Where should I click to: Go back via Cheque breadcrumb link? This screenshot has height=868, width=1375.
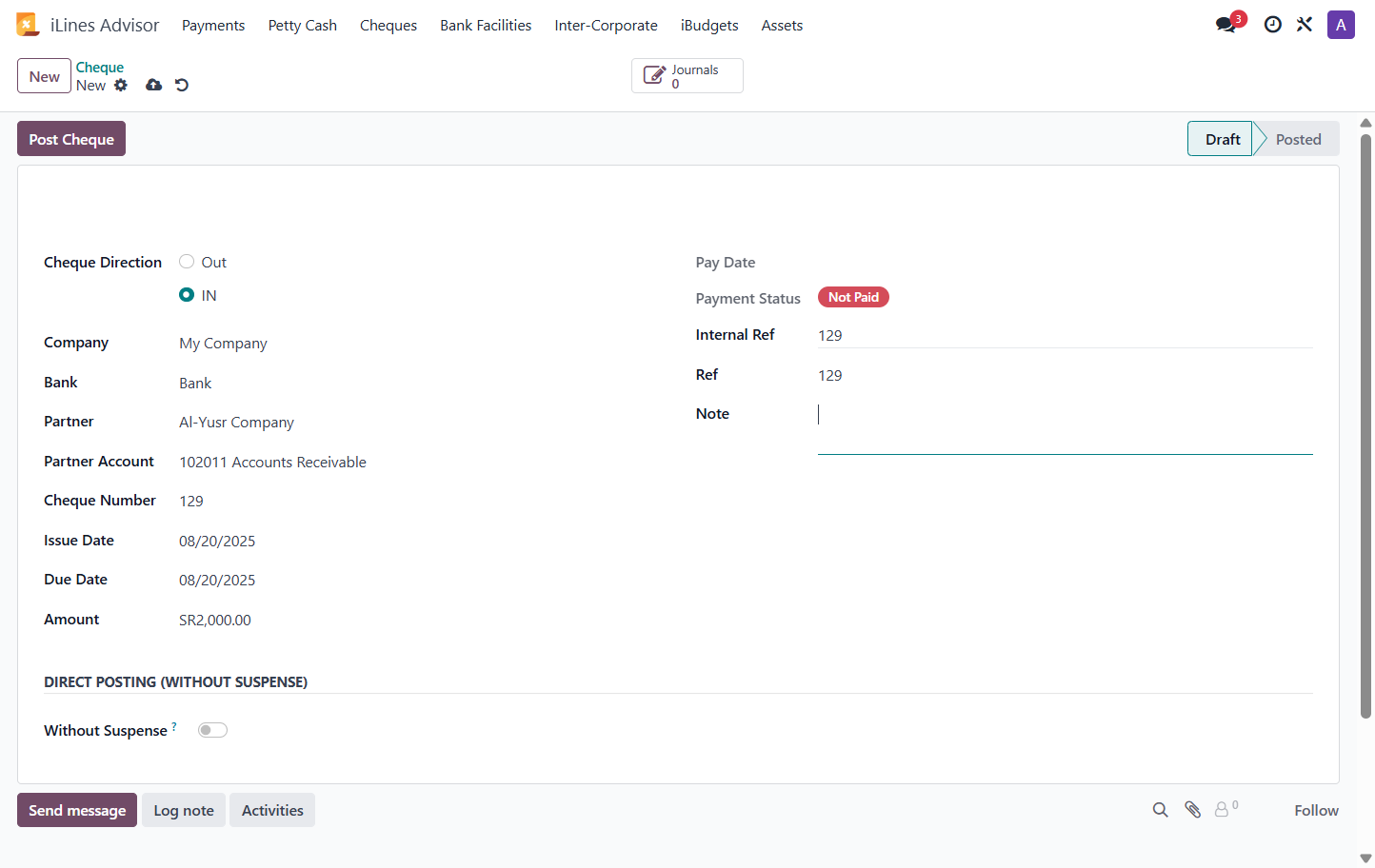point(100,68)
